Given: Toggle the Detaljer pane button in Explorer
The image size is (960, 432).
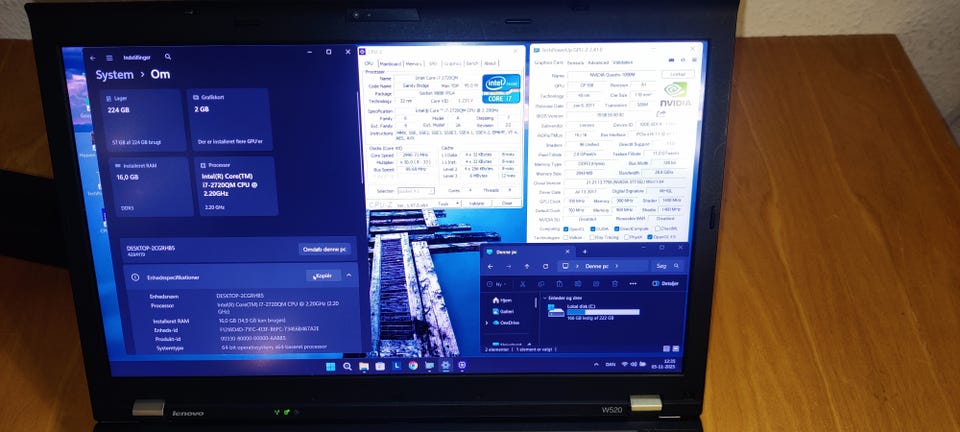Looking at the screenshot, I should click(666, 284).
